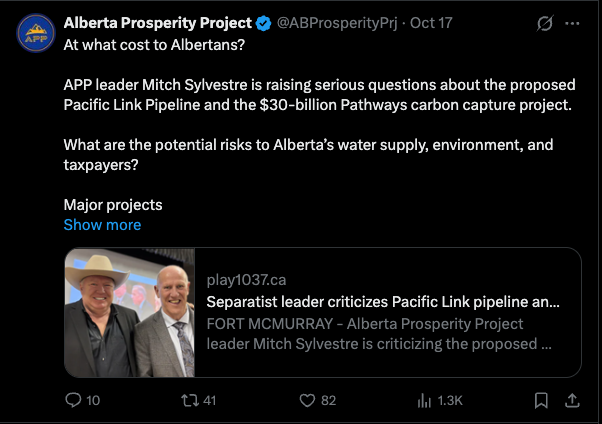This screenshot has width=602, height=424.
Task: Click the 41 reposts count
Action: (210, 401)
